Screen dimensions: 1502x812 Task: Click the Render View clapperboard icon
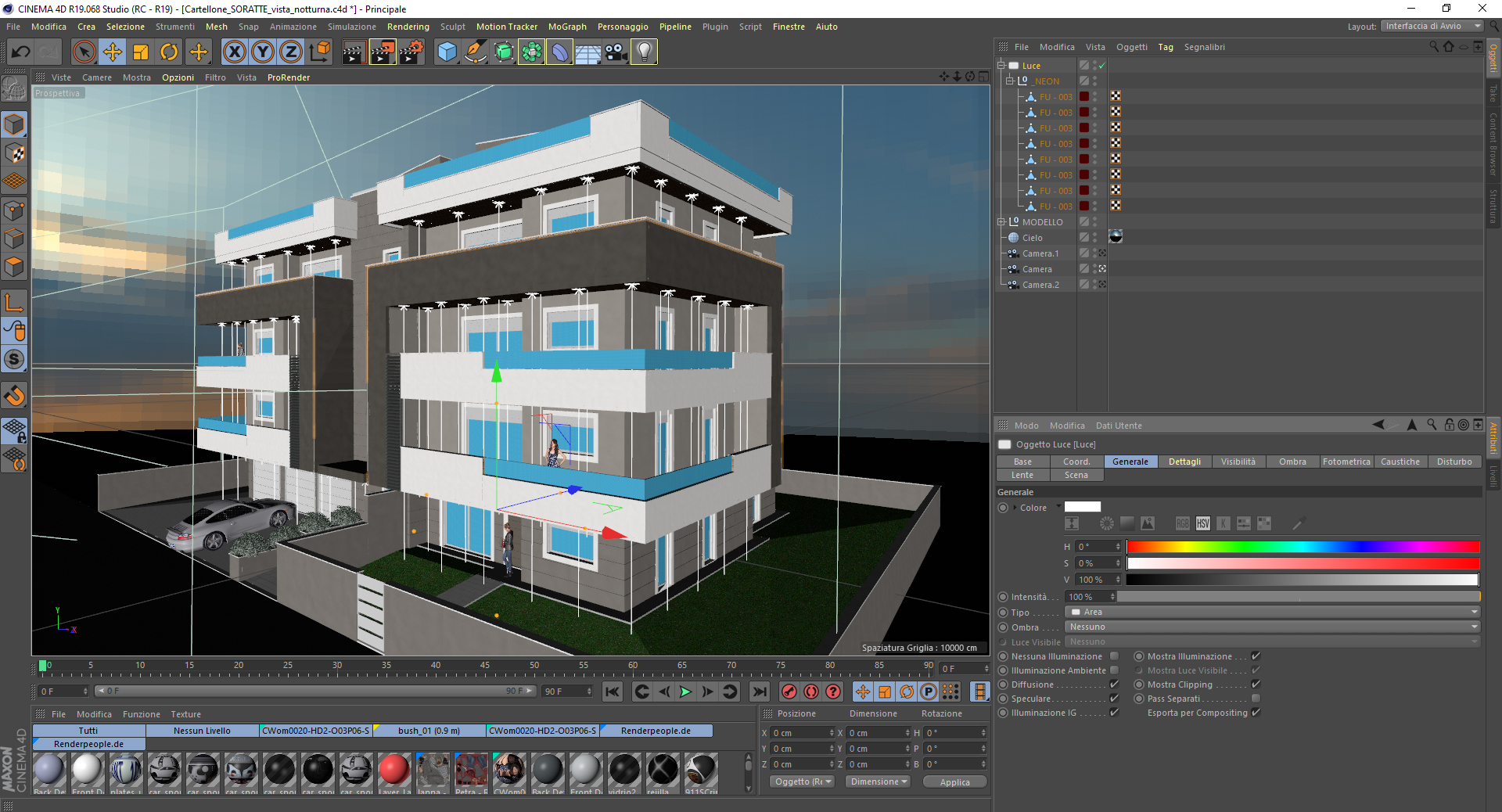point(354,52)
